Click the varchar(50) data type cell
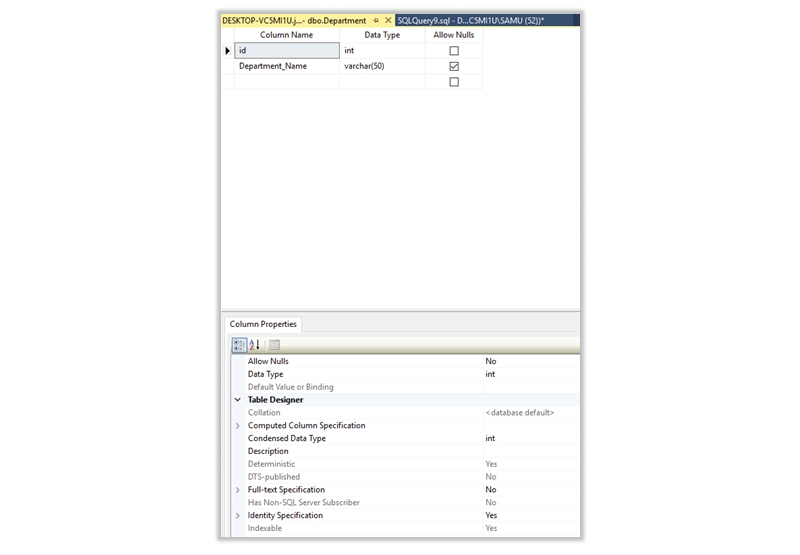 382,66
